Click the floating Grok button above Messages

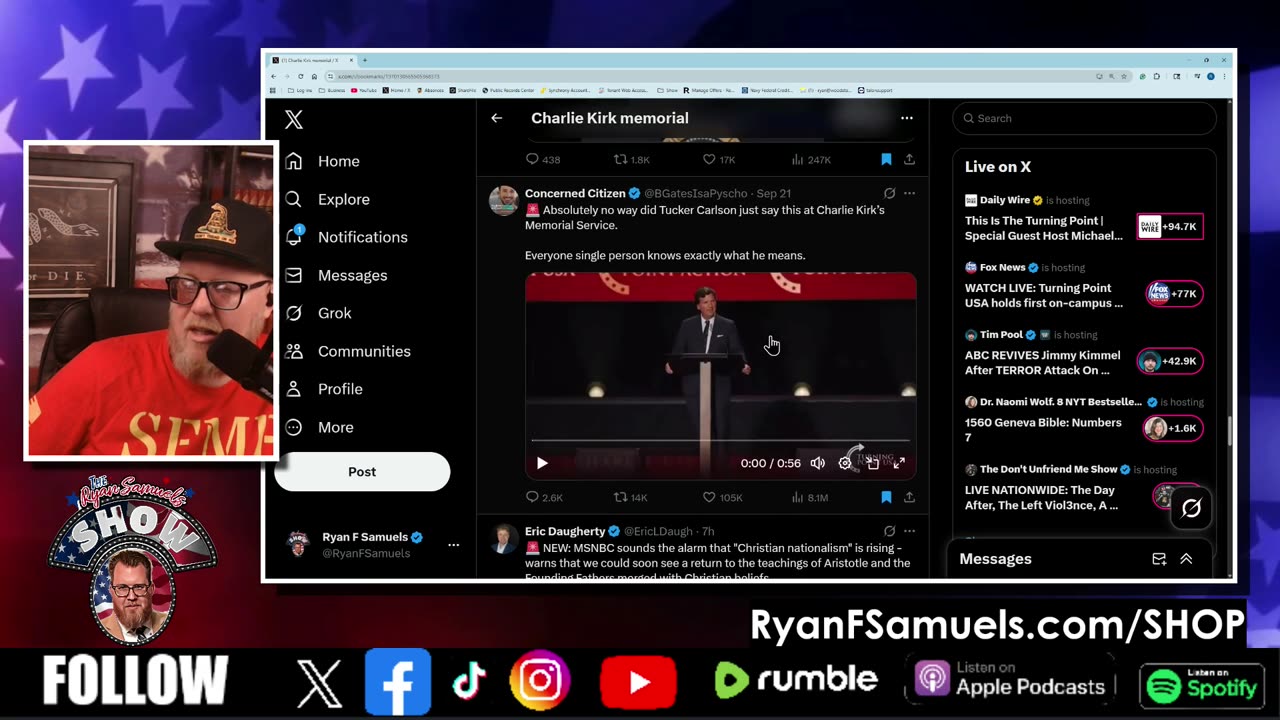[1191, 508]
